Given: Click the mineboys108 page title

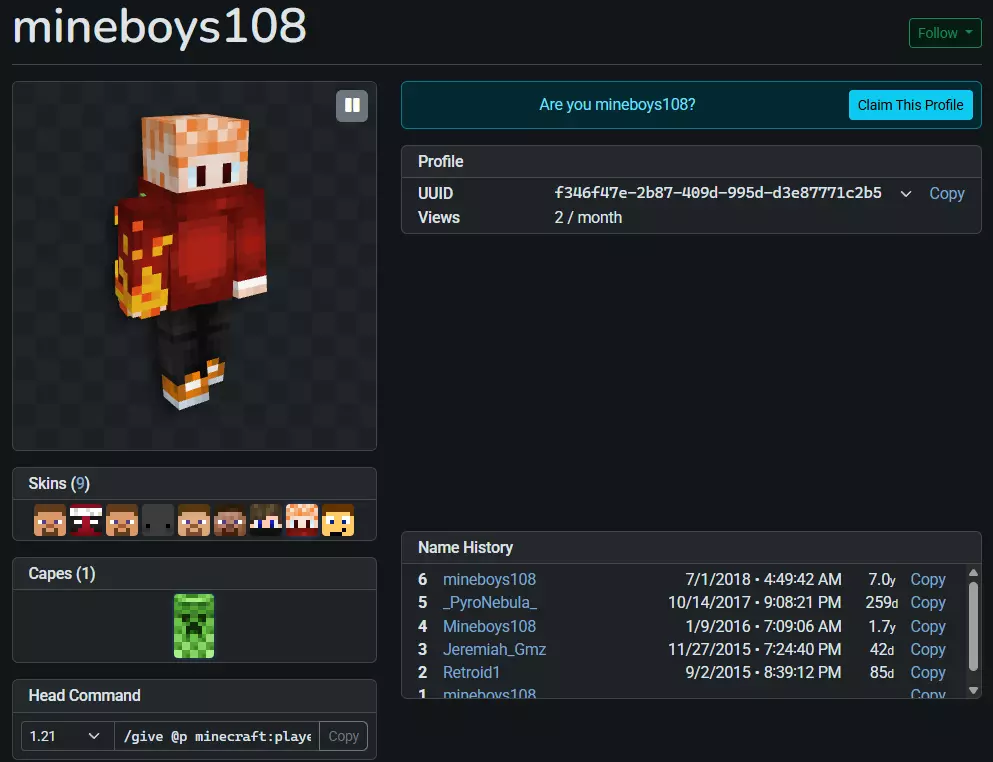Looking at the screenshot, I should [159, 27].
